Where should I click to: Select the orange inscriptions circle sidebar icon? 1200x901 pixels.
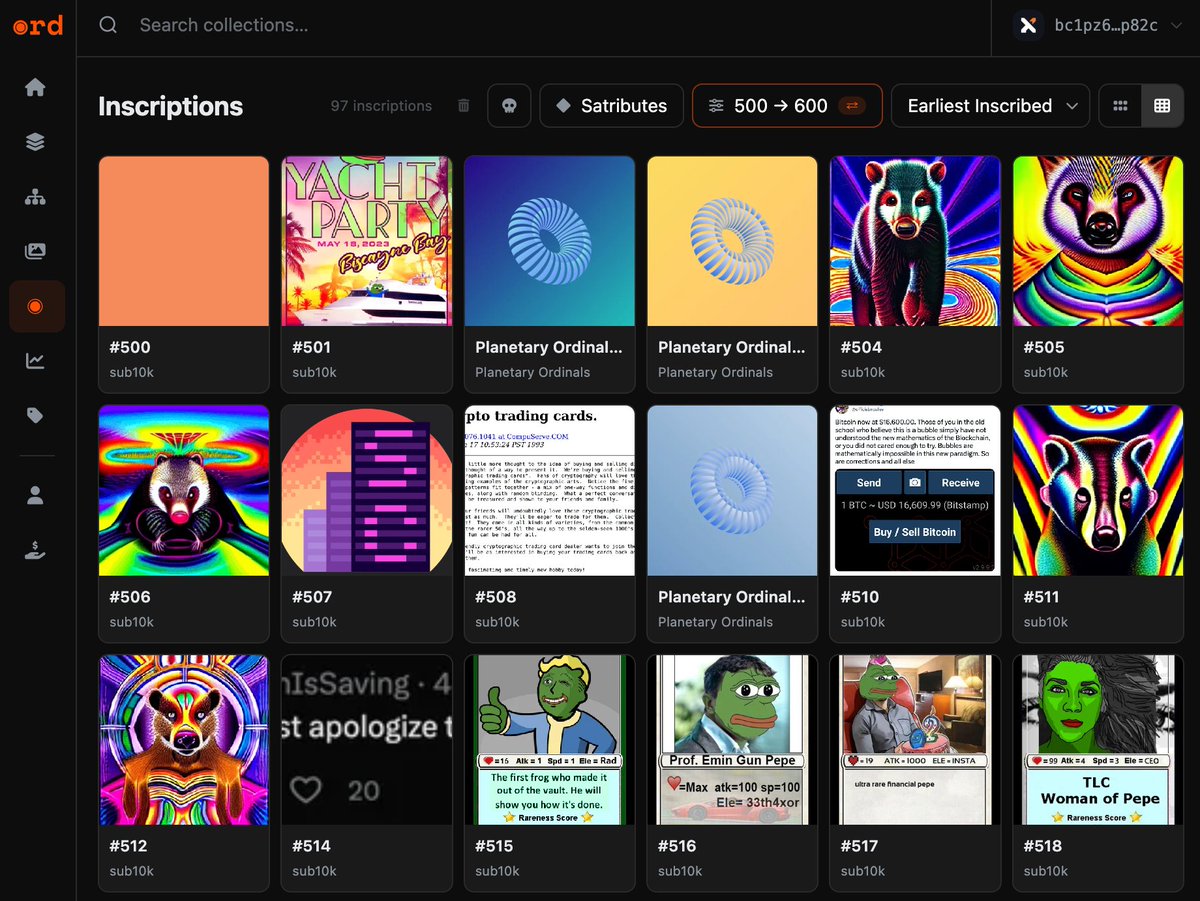coord(37,306)
